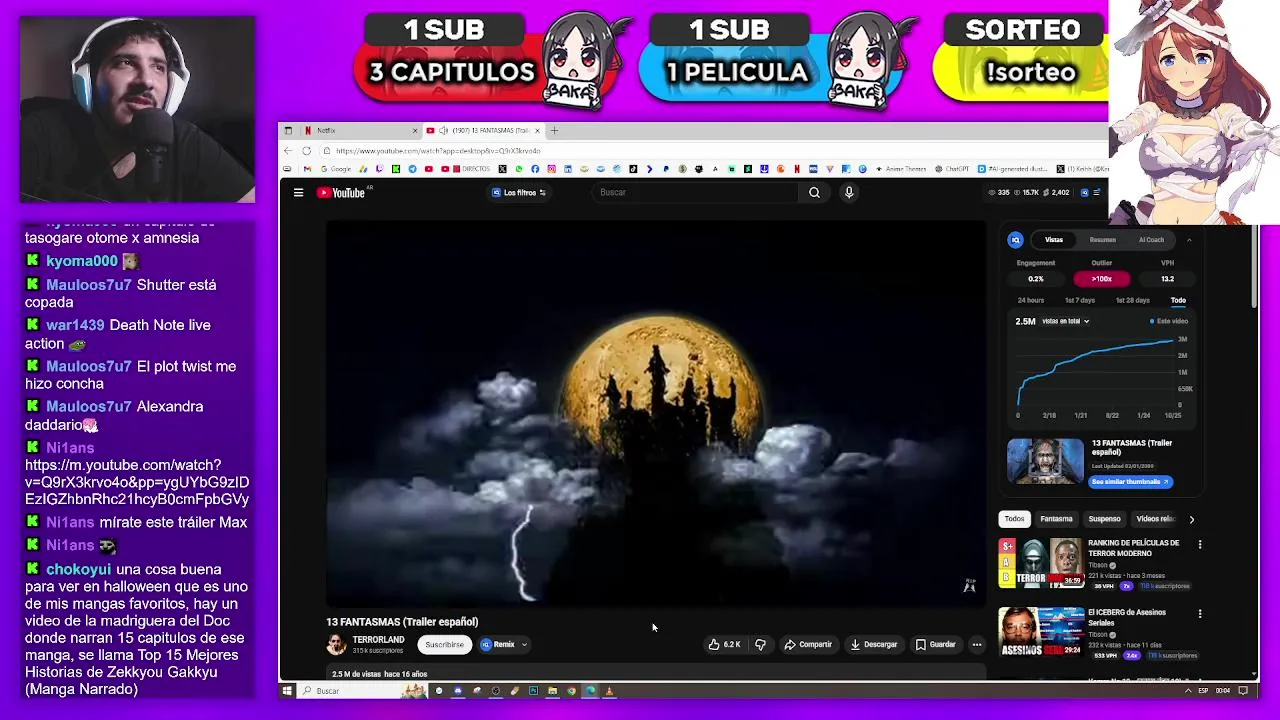The width and height of the screenshot is (1280, 720).
Task: Open the RANKING DE PELÍCULAS DE TERROR thumbnail
Action: 1040,563
